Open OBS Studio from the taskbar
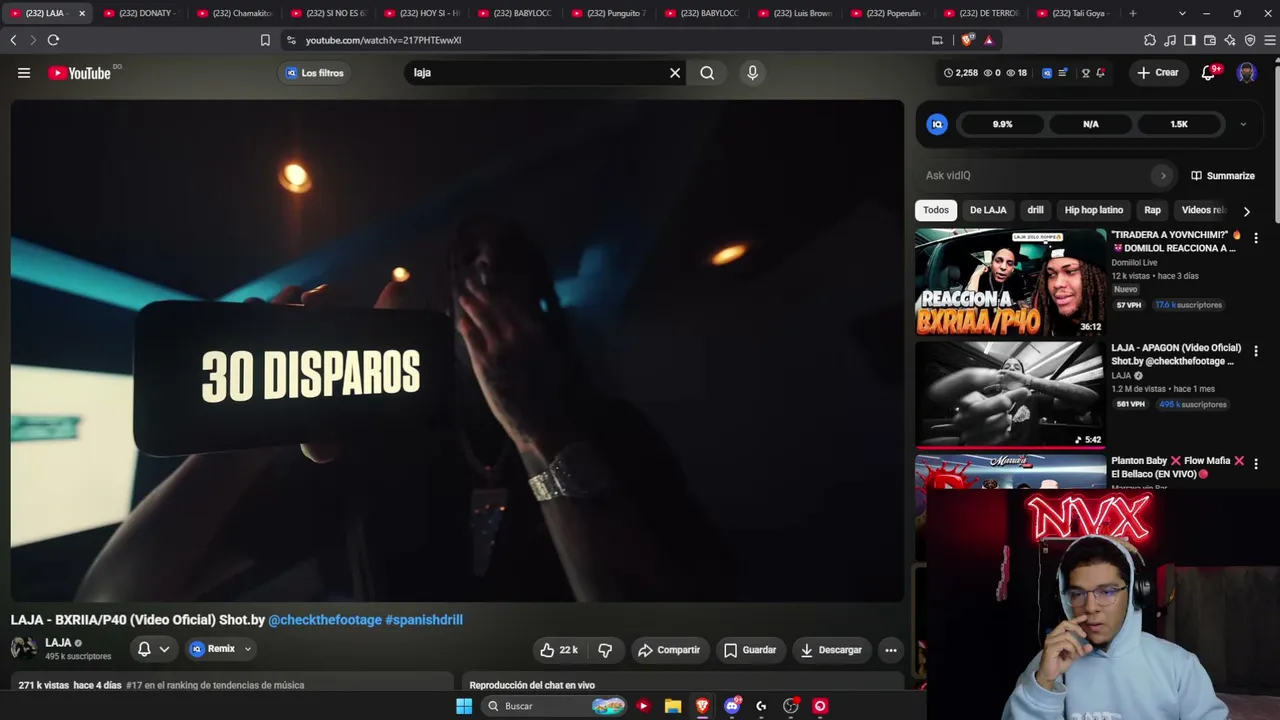This screenshot has height=720, width=1280. point(791,706)
